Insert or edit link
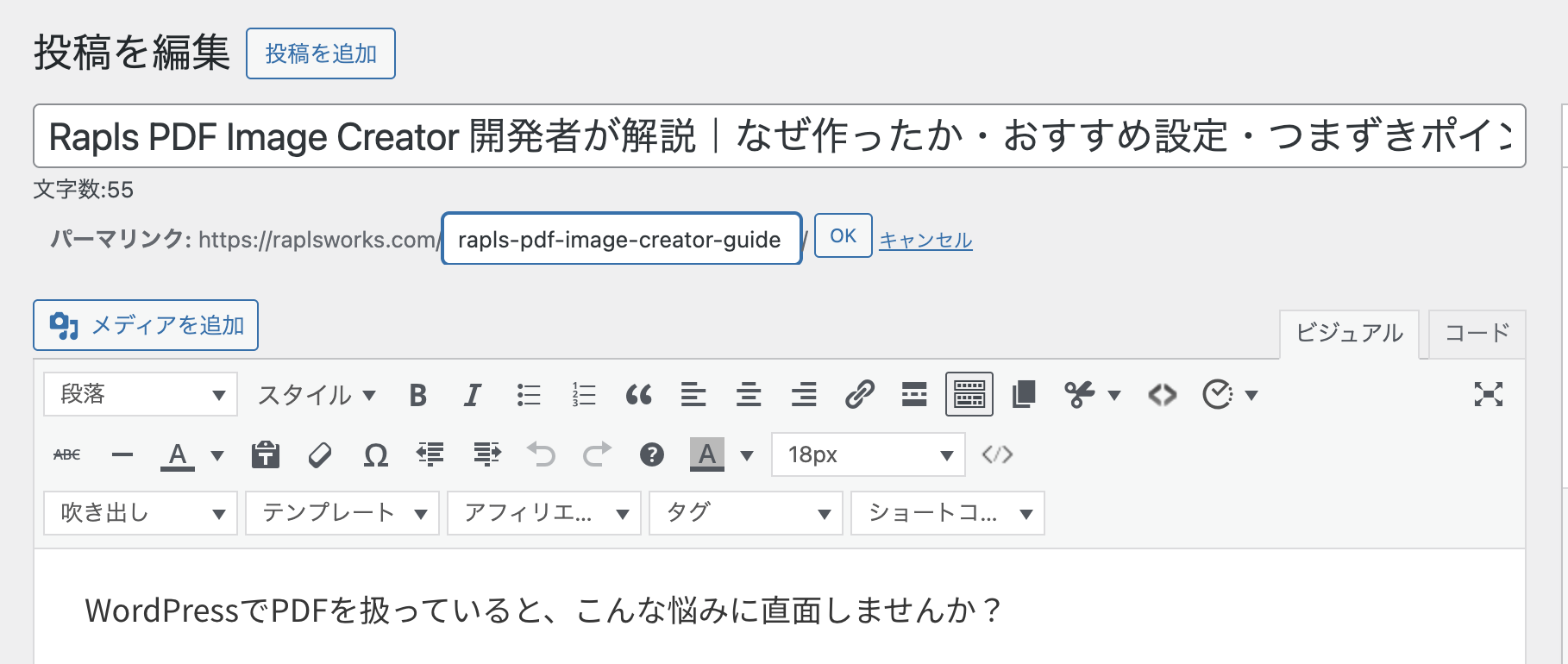The width and height of the screenshot is (1568, 664). (859, 395)
